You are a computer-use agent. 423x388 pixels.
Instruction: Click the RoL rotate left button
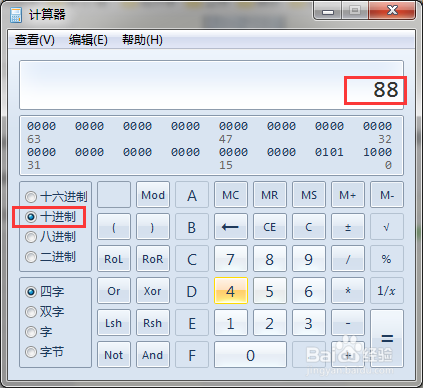(114, 259)
